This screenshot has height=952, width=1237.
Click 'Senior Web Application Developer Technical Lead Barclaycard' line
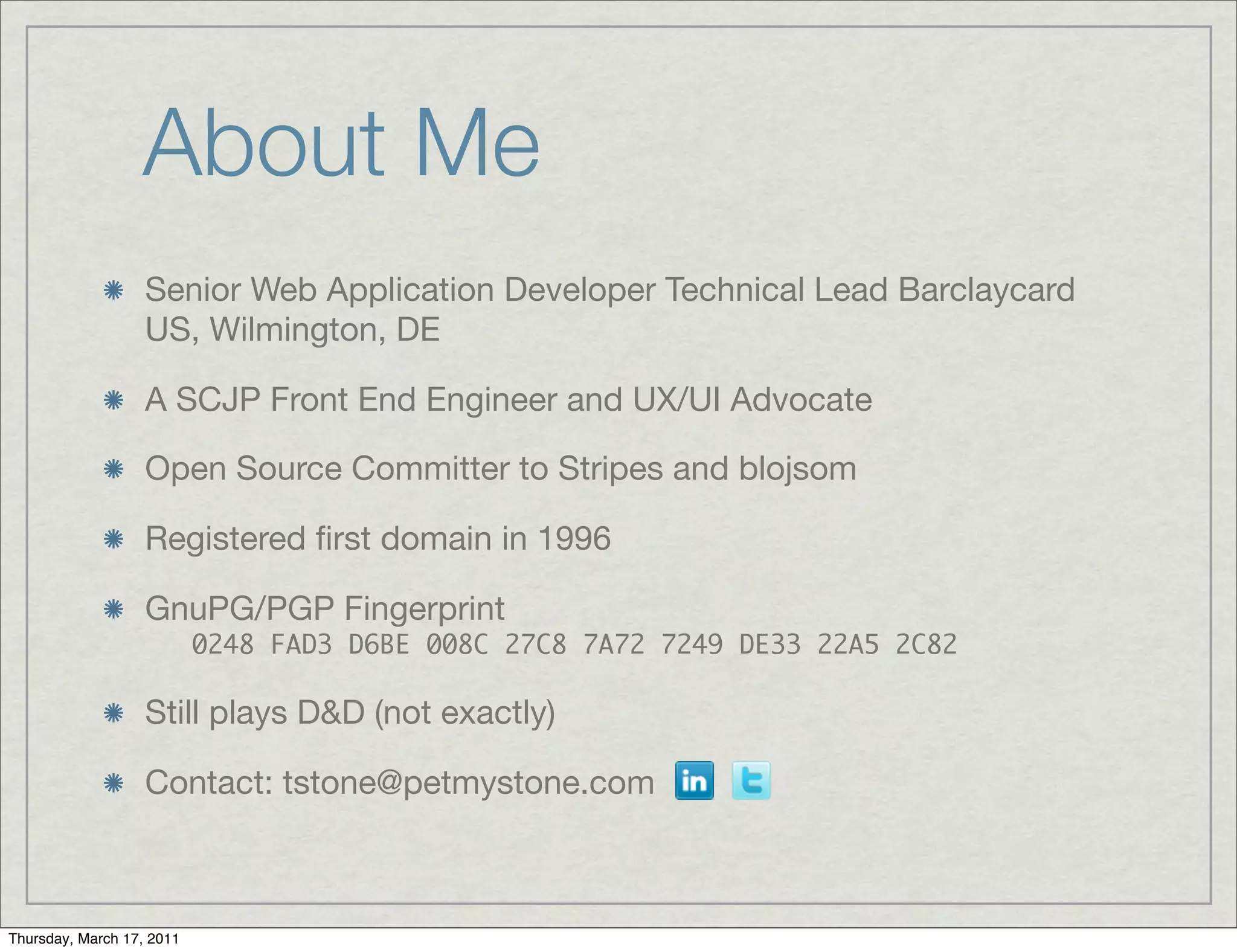[610, 289]
